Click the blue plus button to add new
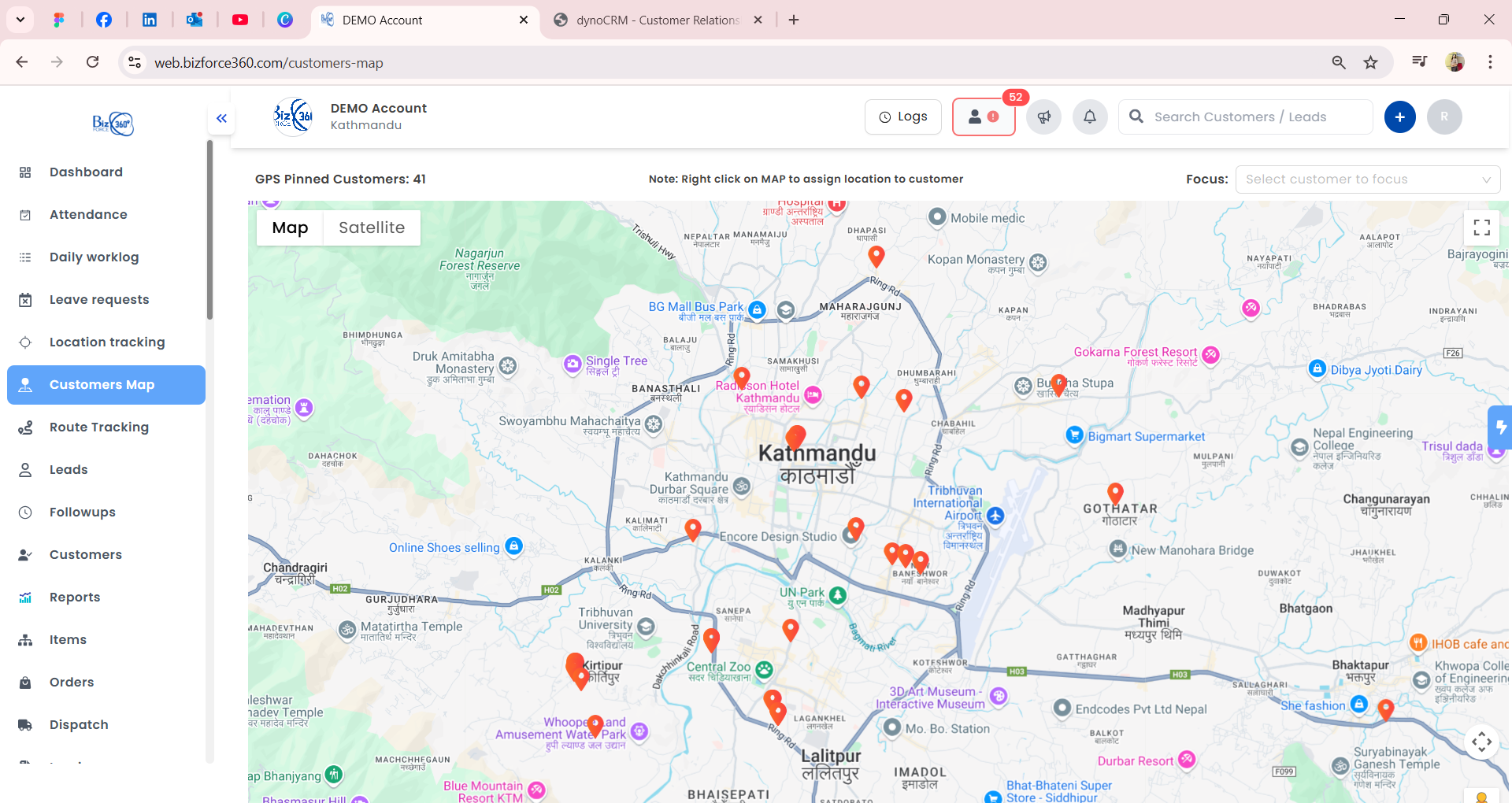 point(1399,117)
